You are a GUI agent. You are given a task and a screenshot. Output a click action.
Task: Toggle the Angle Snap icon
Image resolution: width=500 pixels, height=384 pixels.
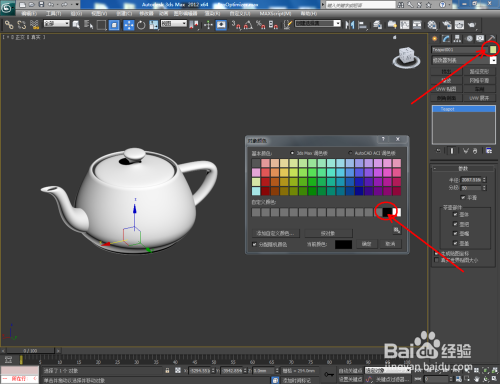(x=248, y=25)
